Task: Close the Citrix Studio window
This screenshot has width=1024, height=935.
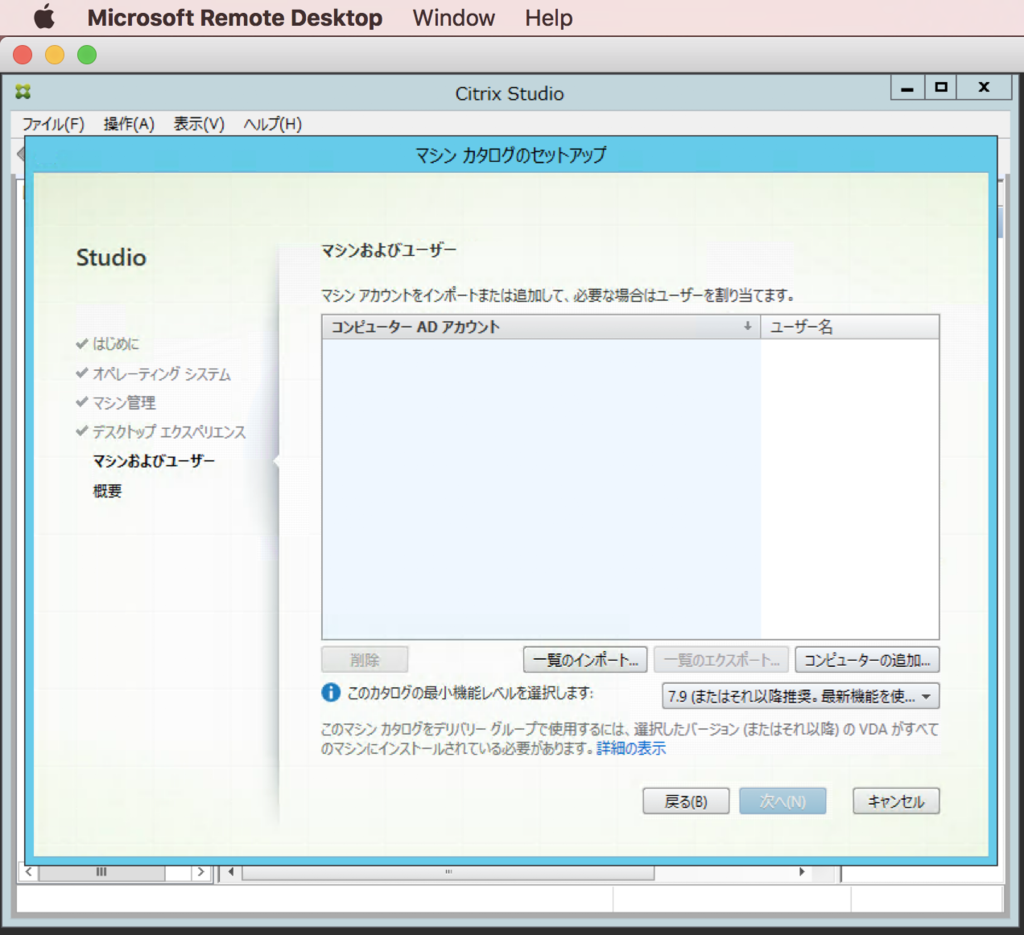Action: tap(984, 87)
